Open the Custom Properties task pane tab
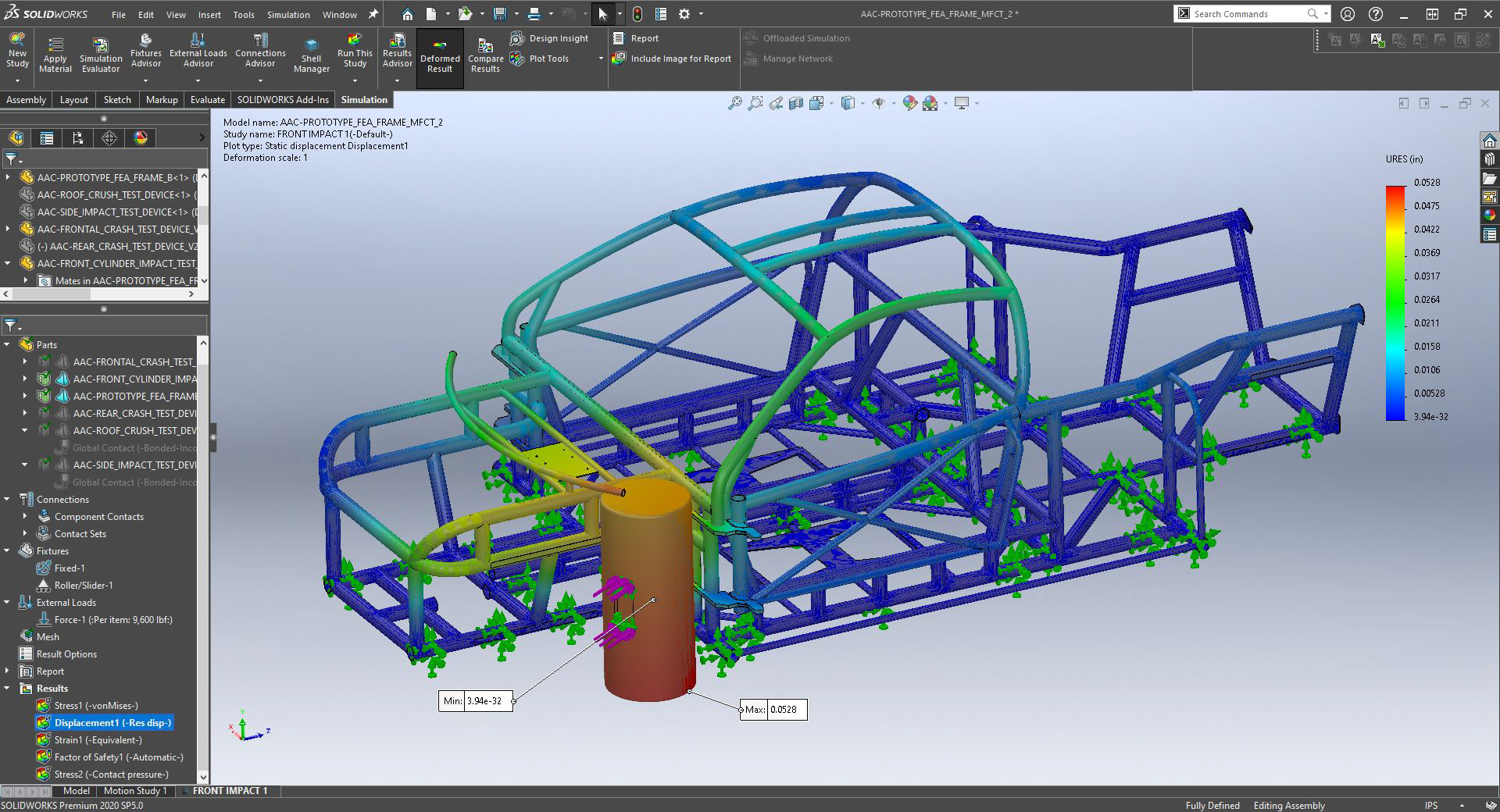The height and width of the screenshot is (812, 1500). tap(1489, 234)
